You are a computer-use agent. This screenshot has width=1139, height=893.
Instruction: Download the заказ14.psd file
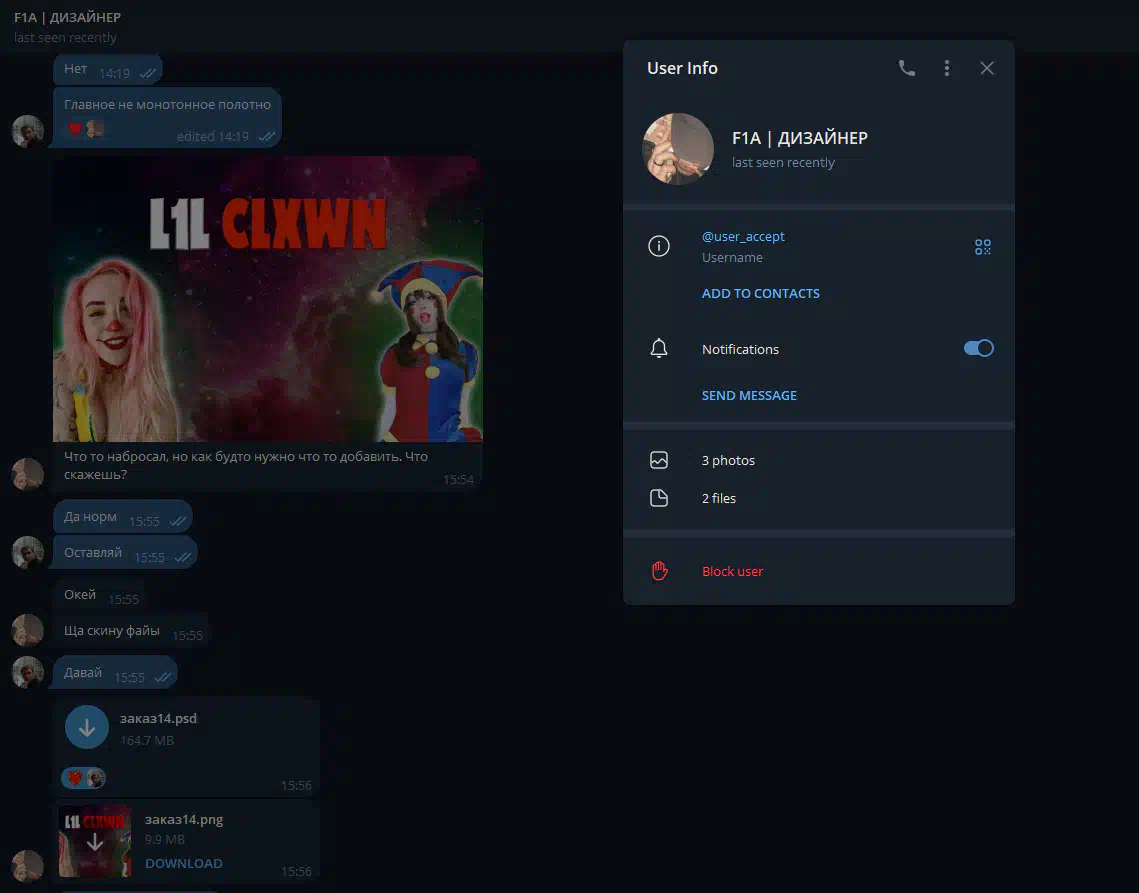pos(86,727)
